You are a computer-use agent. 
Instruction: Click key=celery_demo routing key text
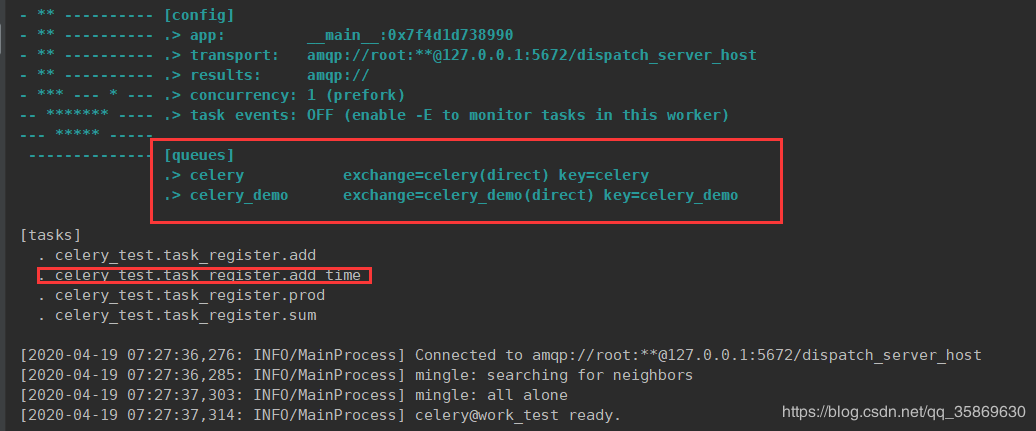coord(671,196)
